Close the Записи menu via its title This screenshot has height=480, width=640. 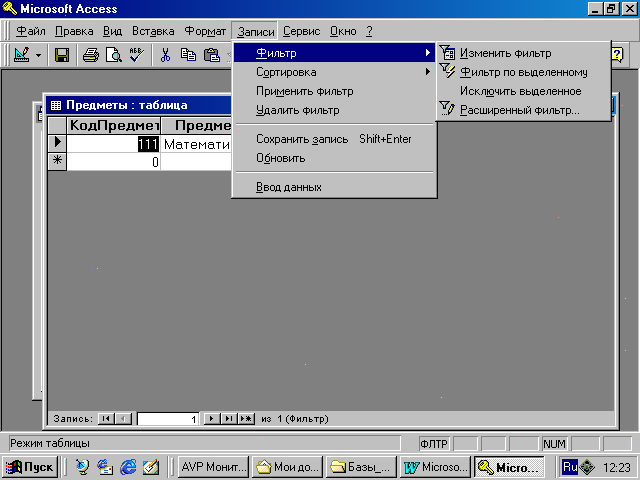256,31
